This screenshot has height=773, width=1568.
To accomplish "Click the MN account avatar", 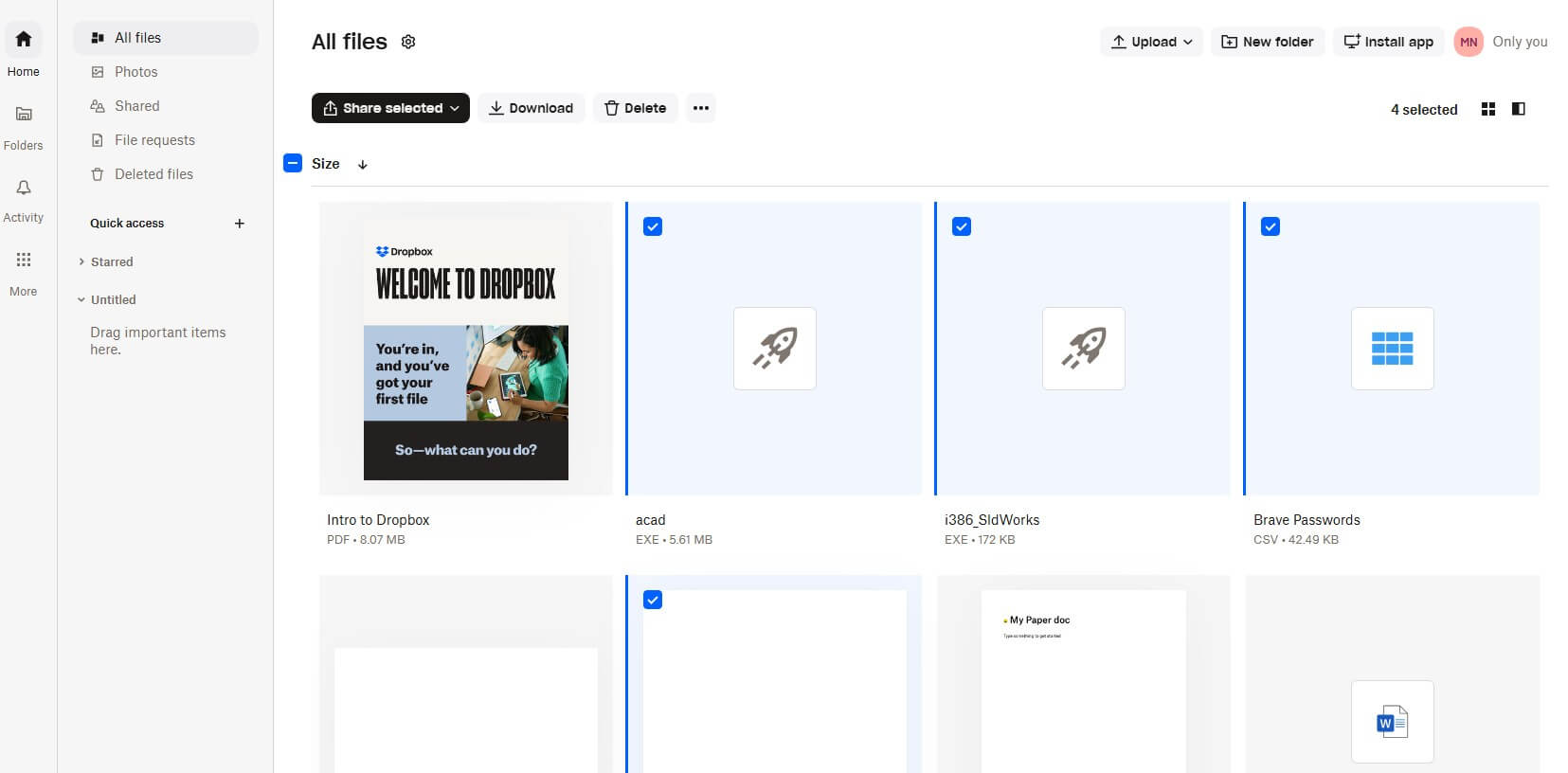I will pos(1469,42).
